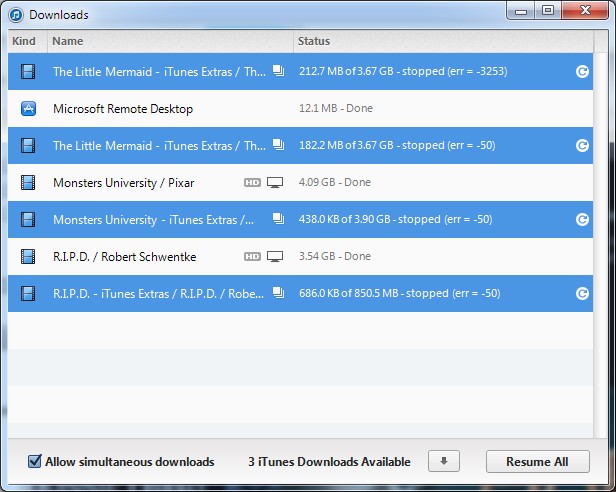Click the download arrow button for available downloads

444,461
